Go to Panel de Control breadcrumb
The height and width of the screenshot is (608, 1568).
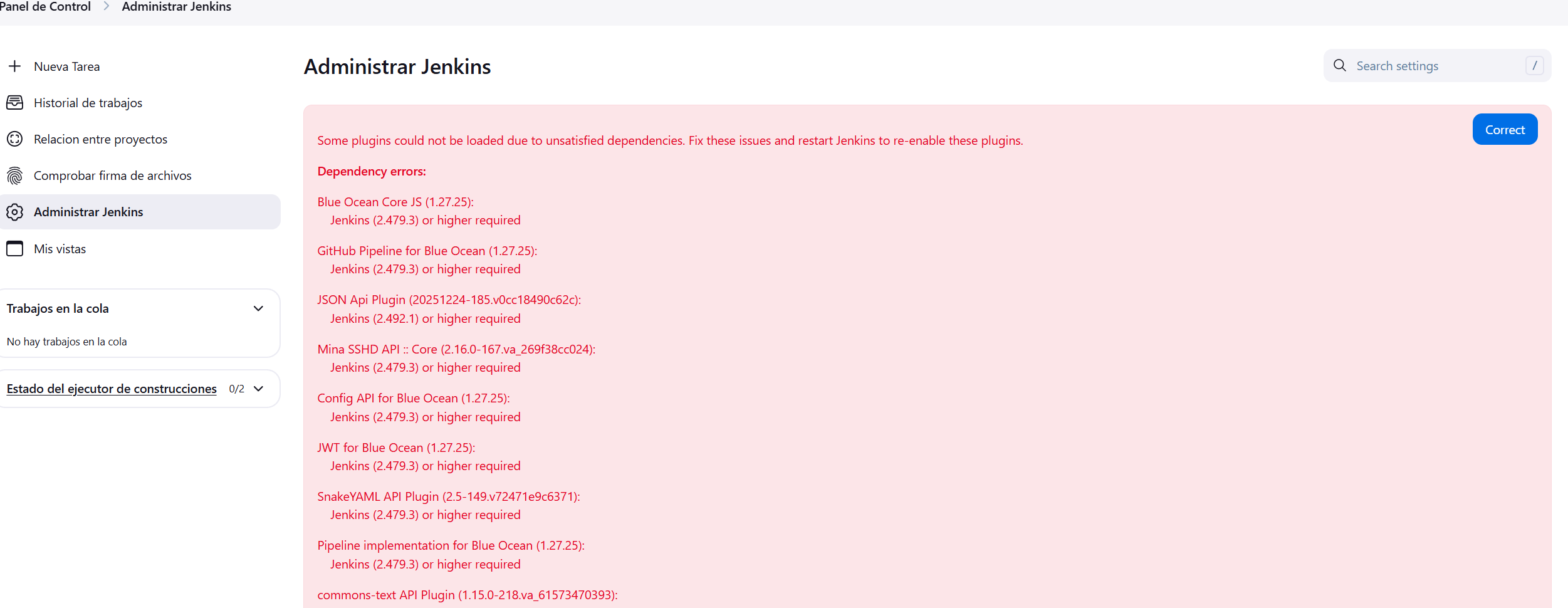coord(45,7)
